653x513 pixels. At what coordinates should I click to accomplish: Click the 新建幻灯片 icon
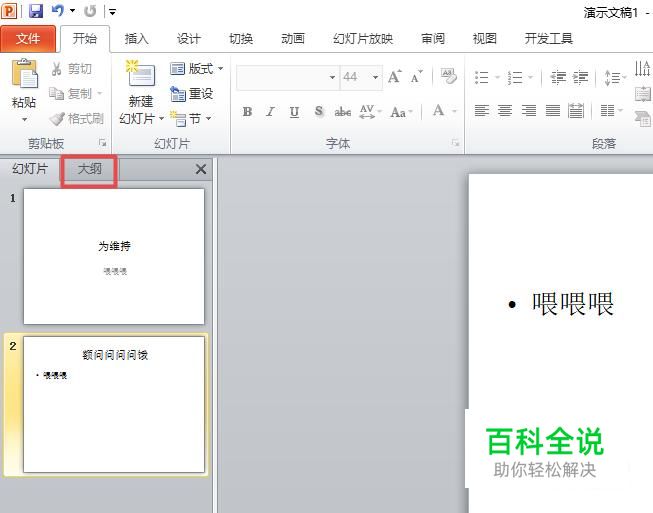(141, 74)
